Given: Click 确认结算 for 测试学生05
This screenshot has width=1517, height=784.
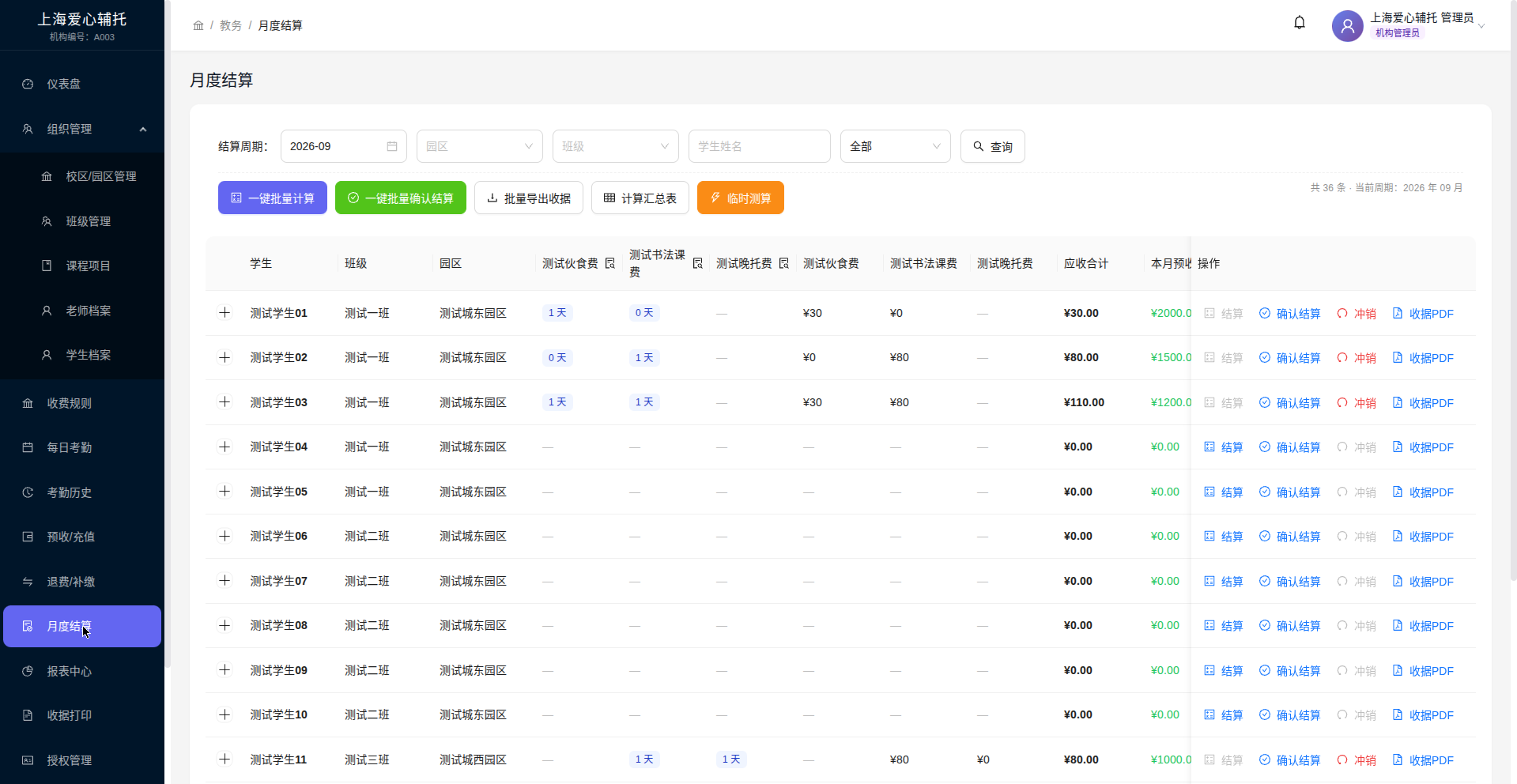Looking at the screenshot, I should tap(1290, 492).
